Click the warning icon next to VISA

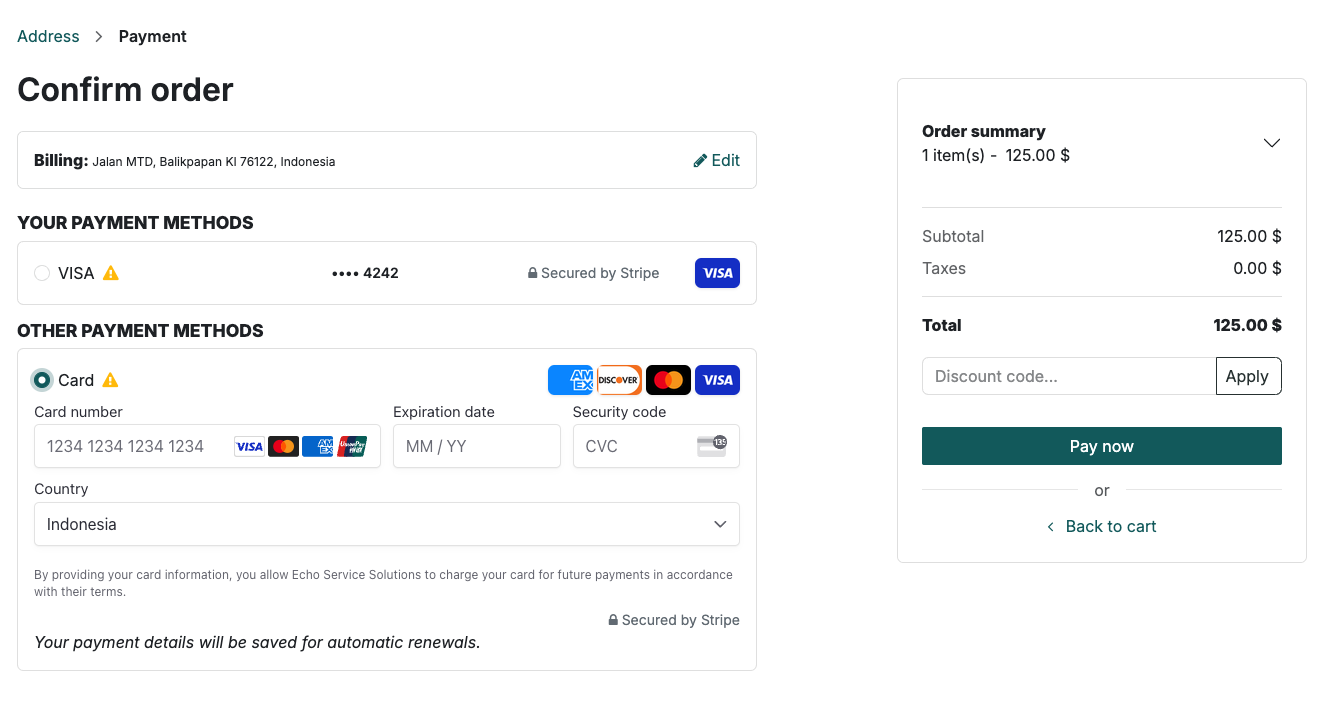click(x=111, y=273)
